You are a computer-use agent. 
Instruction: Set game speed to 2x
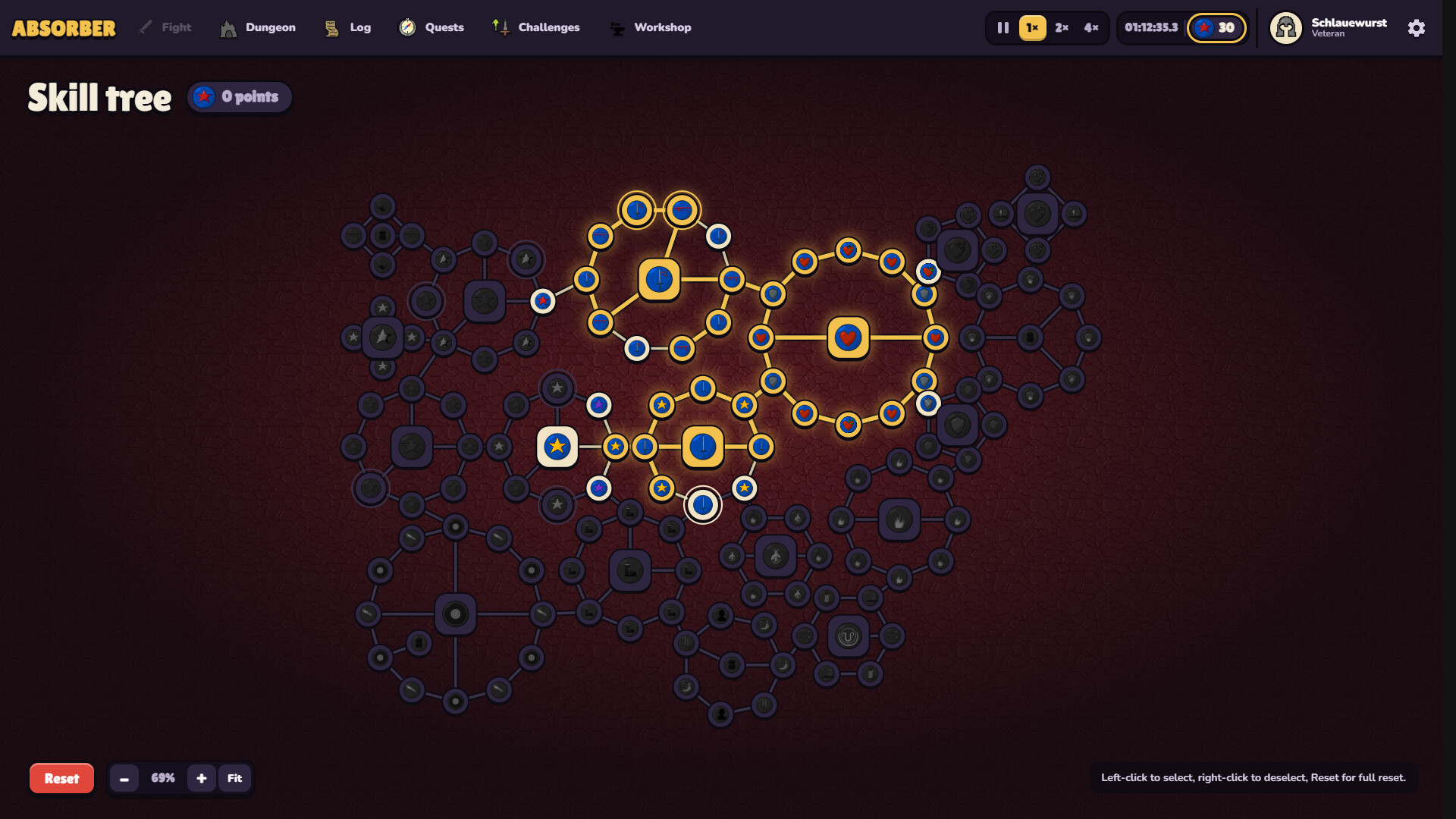1062,28
